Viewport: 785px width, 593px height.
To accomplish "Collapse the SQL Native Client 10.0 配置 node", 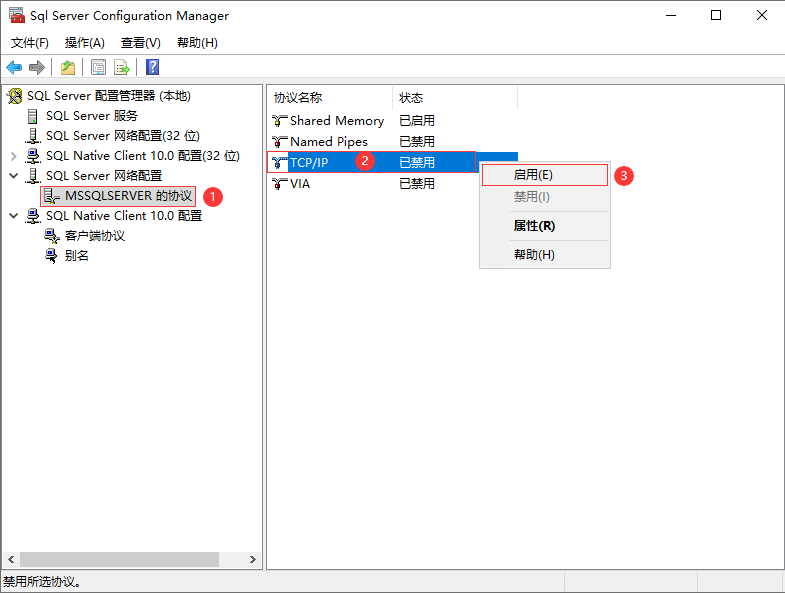I will (x=14, y=216).
